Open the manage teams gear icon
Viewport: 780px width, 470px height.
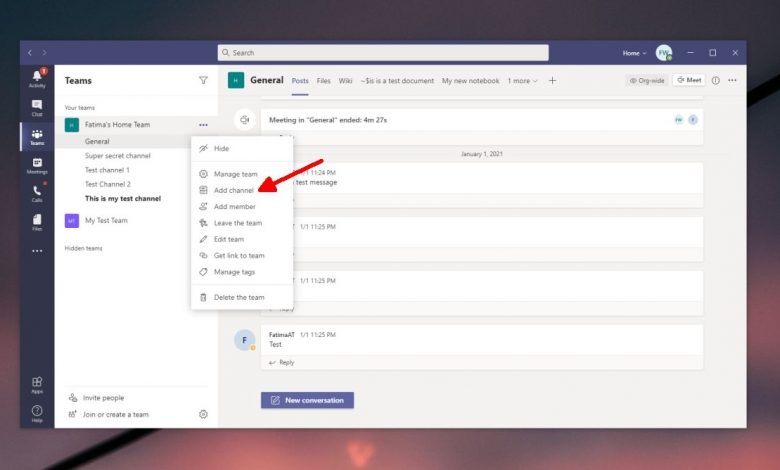[x=203, y=414]
